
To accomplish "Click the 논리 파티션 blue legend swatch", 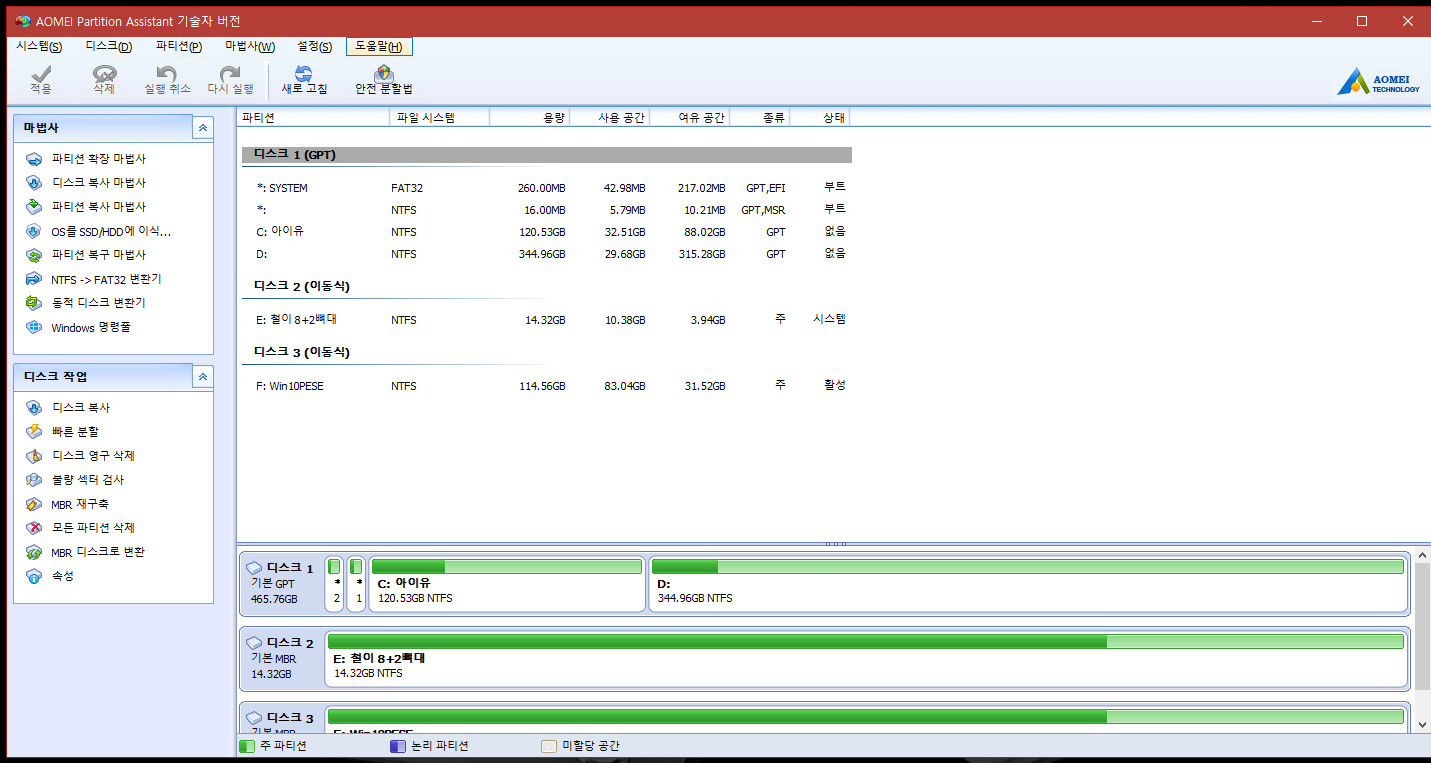I will [397, 746].
